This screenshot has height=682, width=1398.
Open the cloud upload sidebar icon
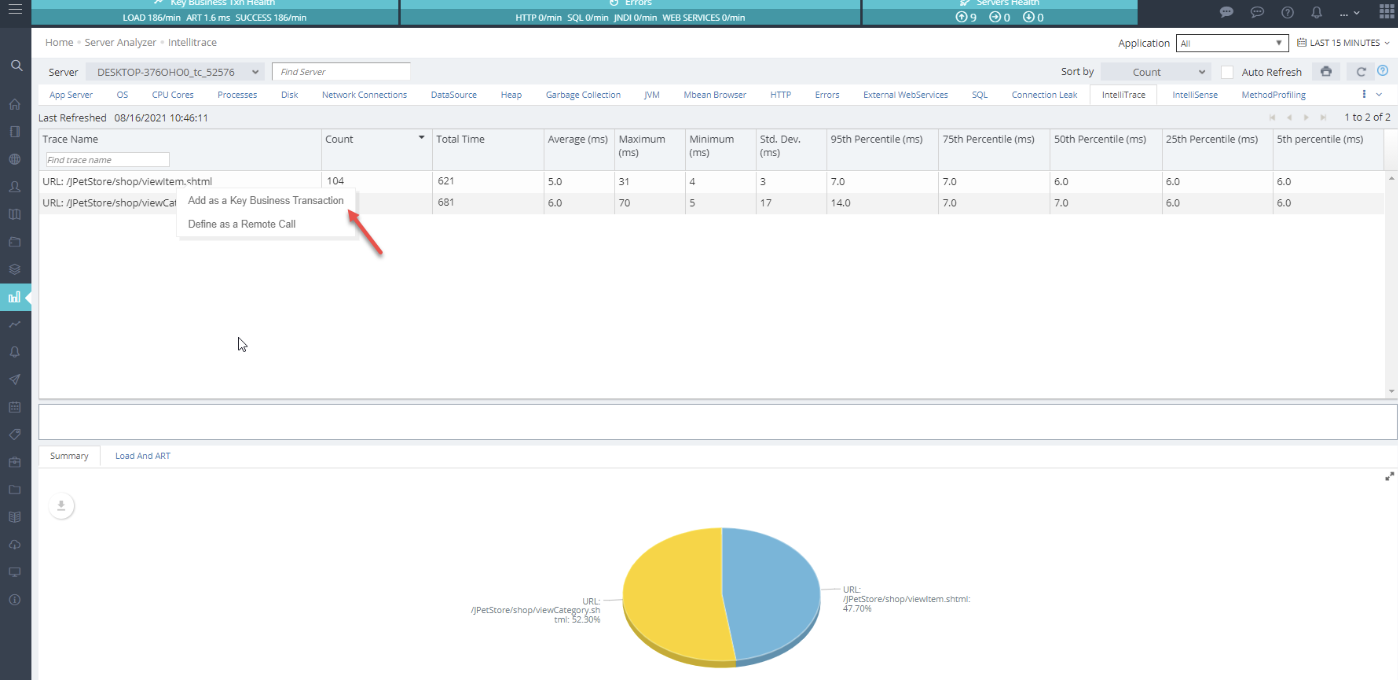(15, 545)
